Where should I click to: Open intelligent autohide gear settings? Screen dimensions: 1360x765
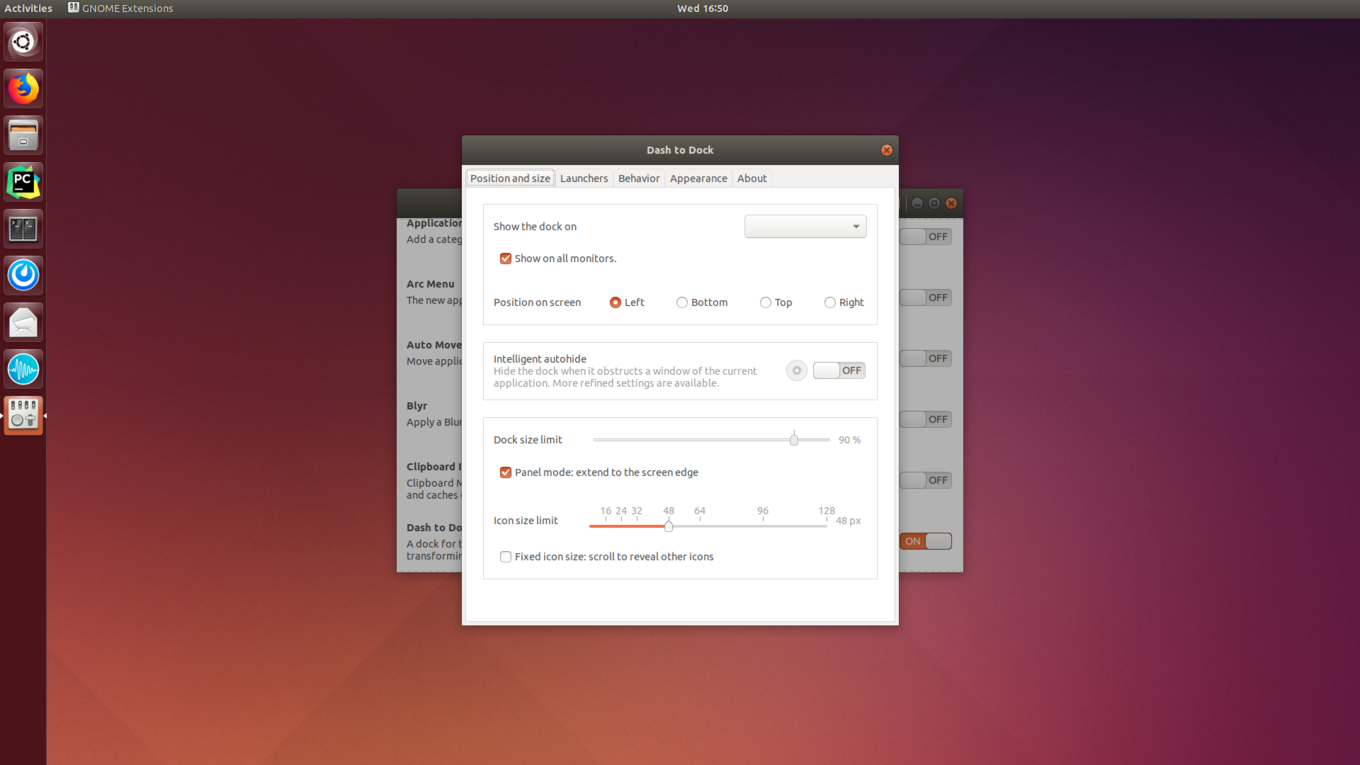click(x=796, y=371)
